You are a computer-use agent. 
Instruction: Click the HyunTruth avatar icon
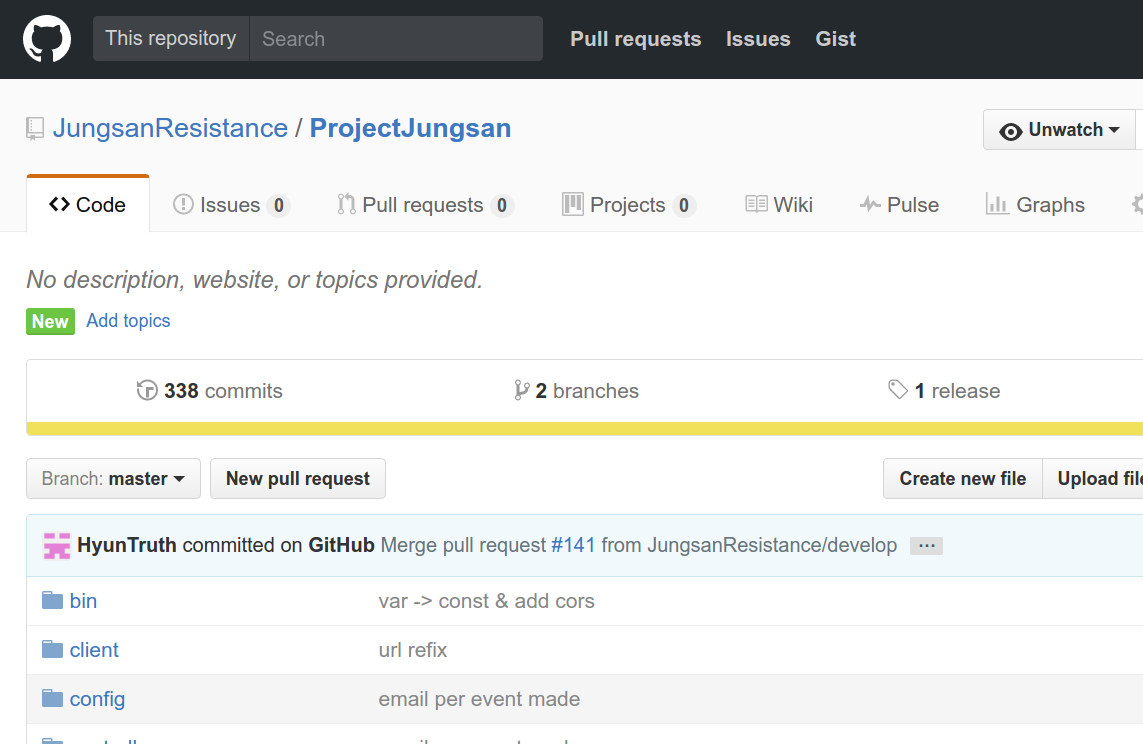pyautogui.click(x=57, y=546)
